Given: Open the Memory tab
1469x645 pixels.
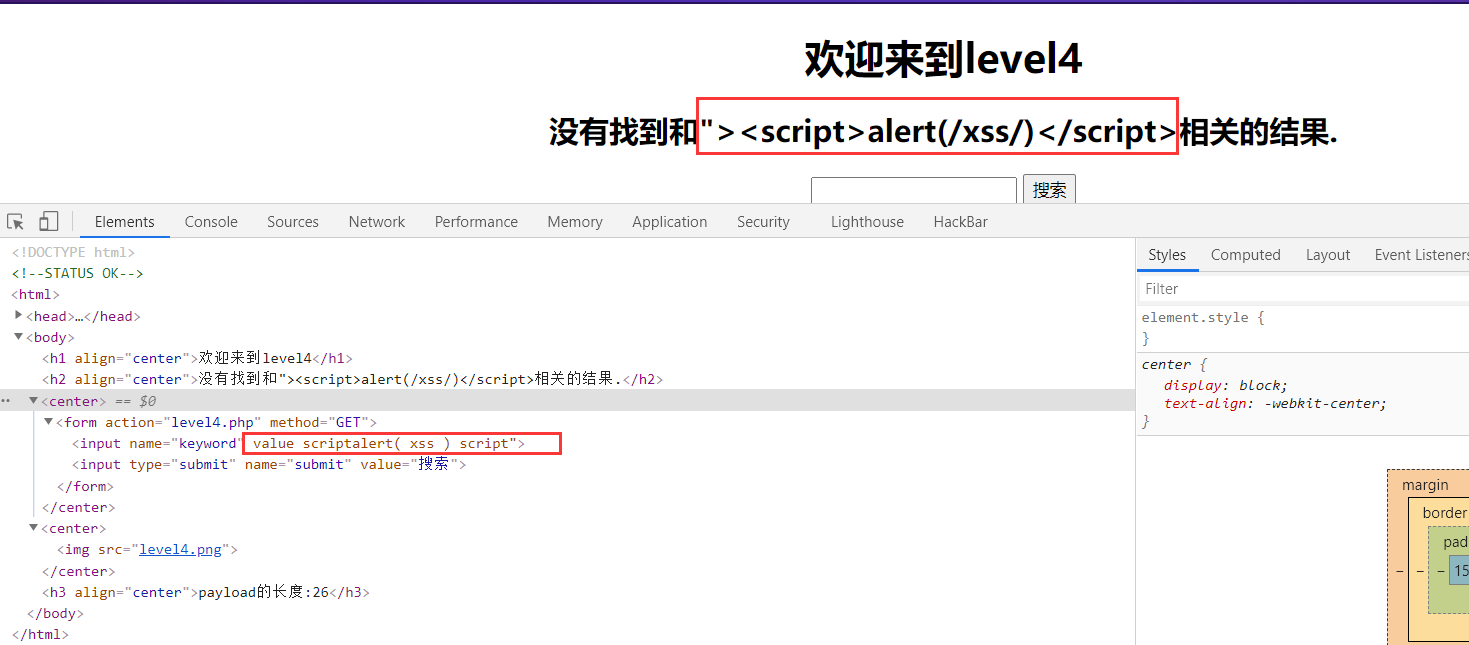Looking at the screenshot, I should pos(575,222).
